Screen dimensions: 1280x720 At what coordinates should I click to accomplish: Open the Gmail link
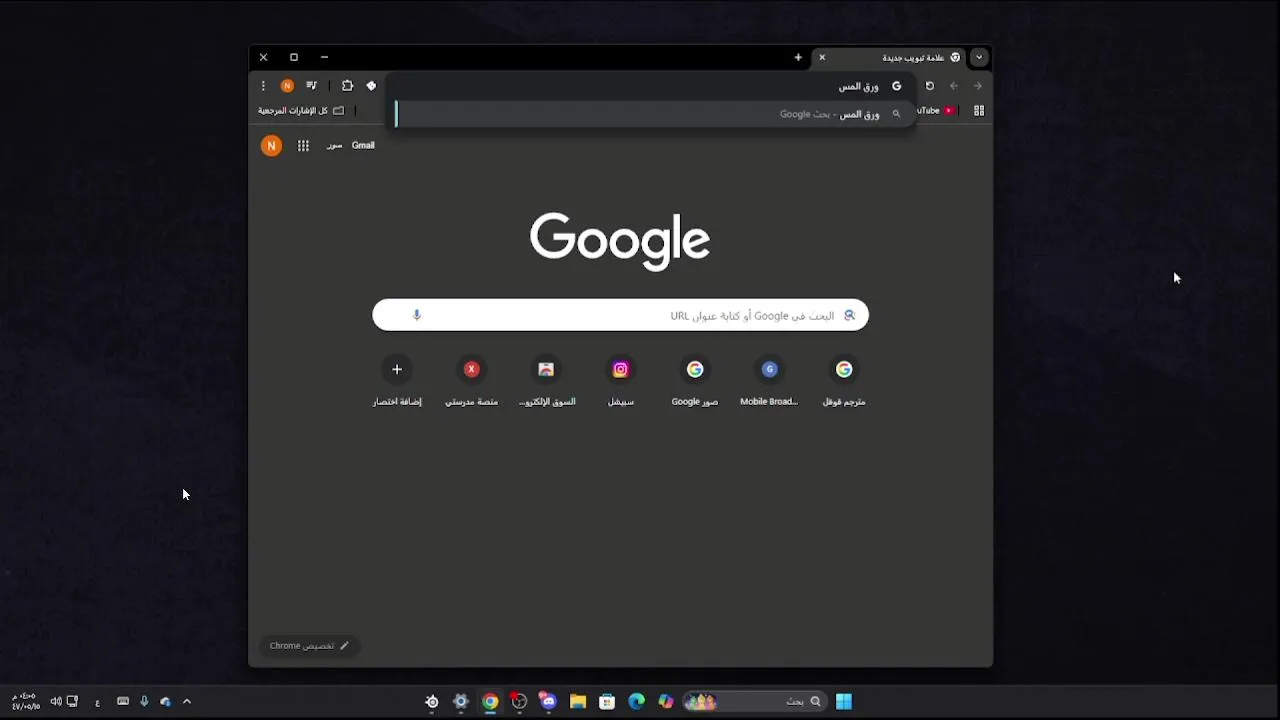point(363,145)
